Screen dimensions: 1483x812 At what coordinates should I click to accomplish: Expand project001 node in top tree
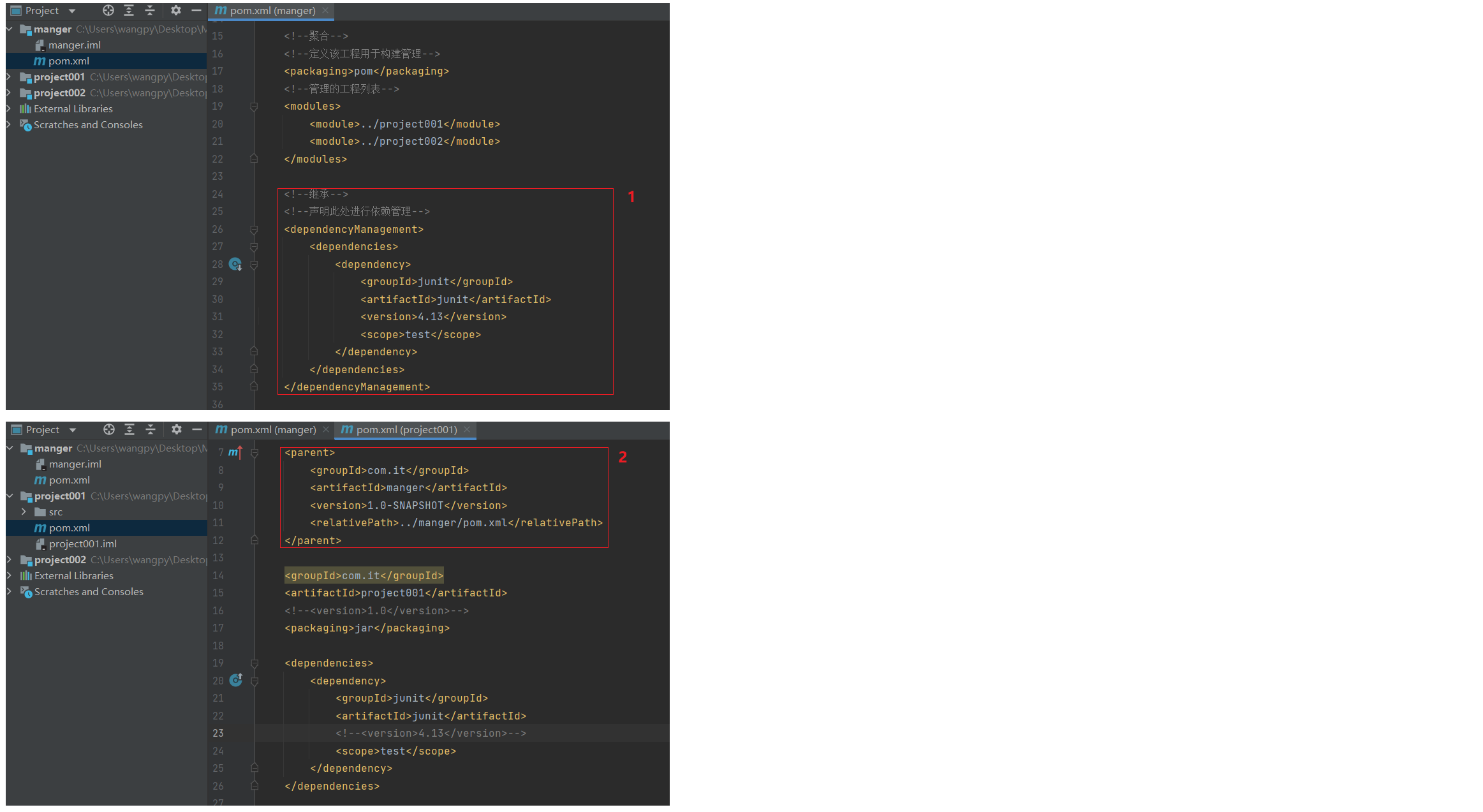[9, 77]
